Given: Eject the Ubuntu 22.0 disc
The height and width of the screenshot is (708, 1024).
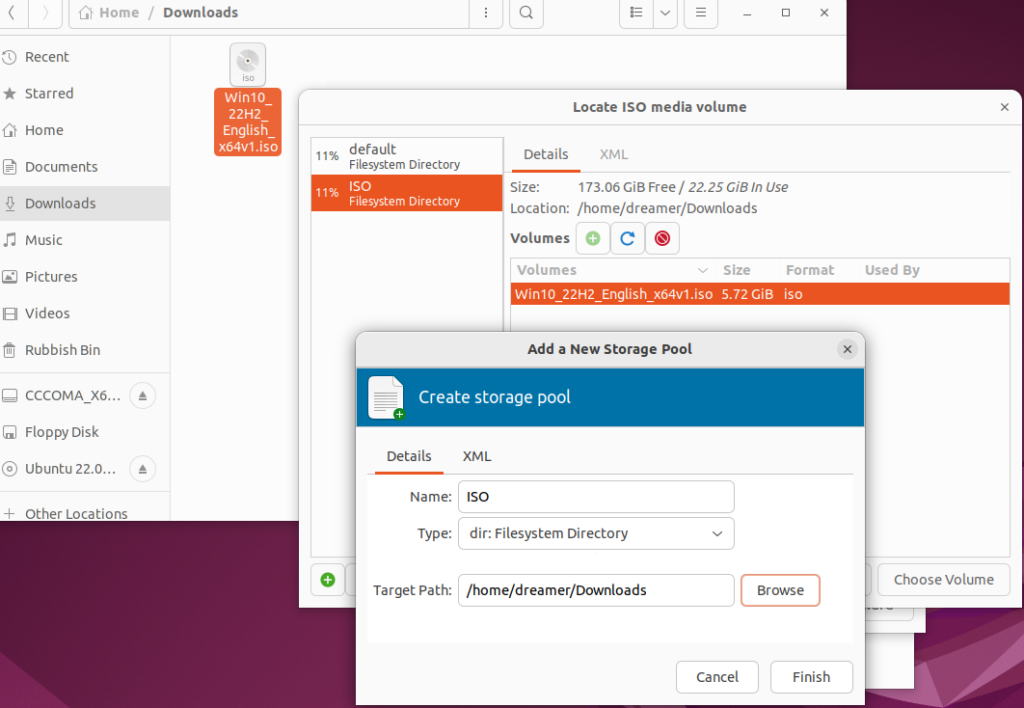Looking at the screenshot, I should 142,469.
